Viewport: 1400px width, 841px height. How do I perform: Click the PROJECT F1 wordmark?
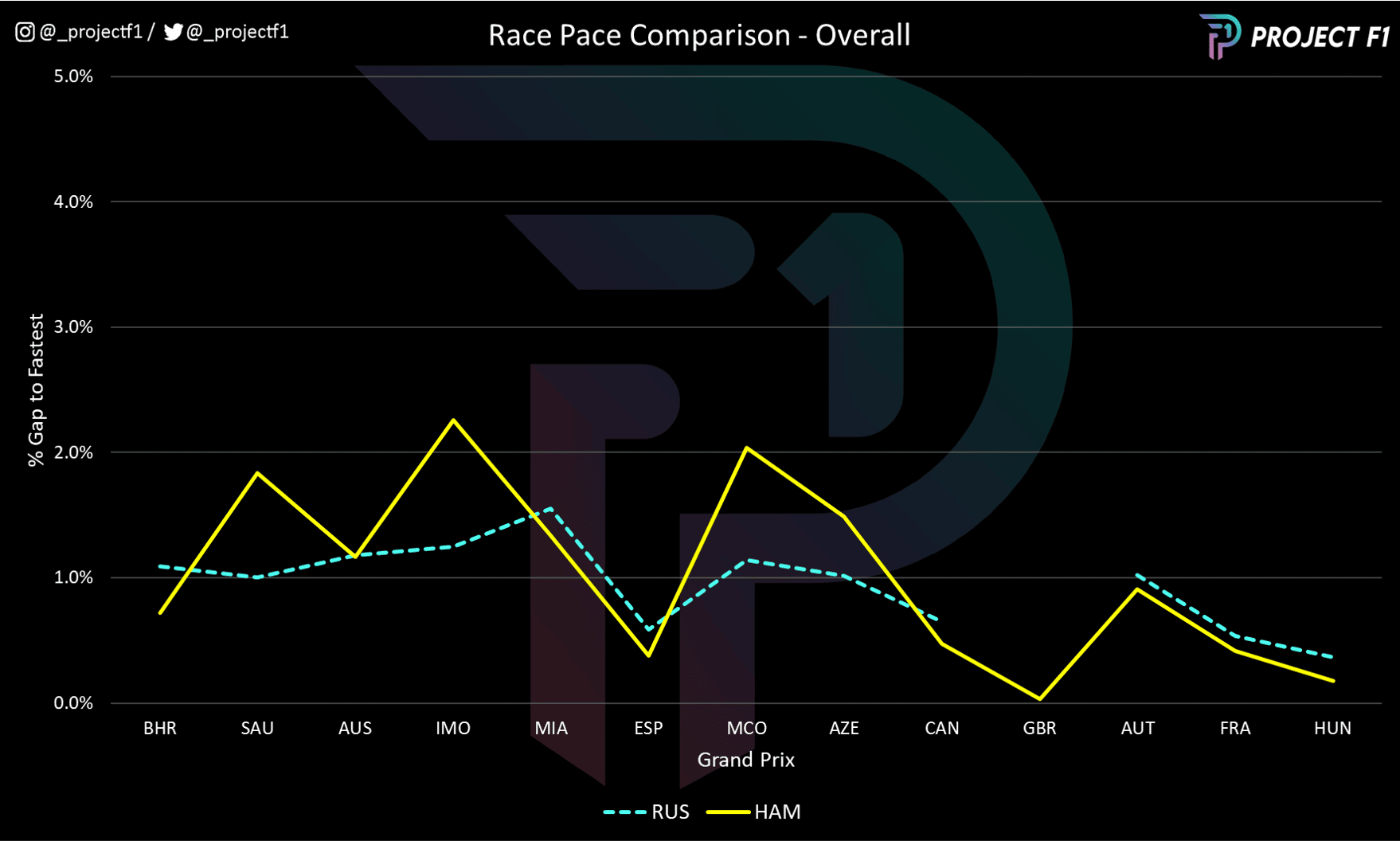click(1318, 35)
